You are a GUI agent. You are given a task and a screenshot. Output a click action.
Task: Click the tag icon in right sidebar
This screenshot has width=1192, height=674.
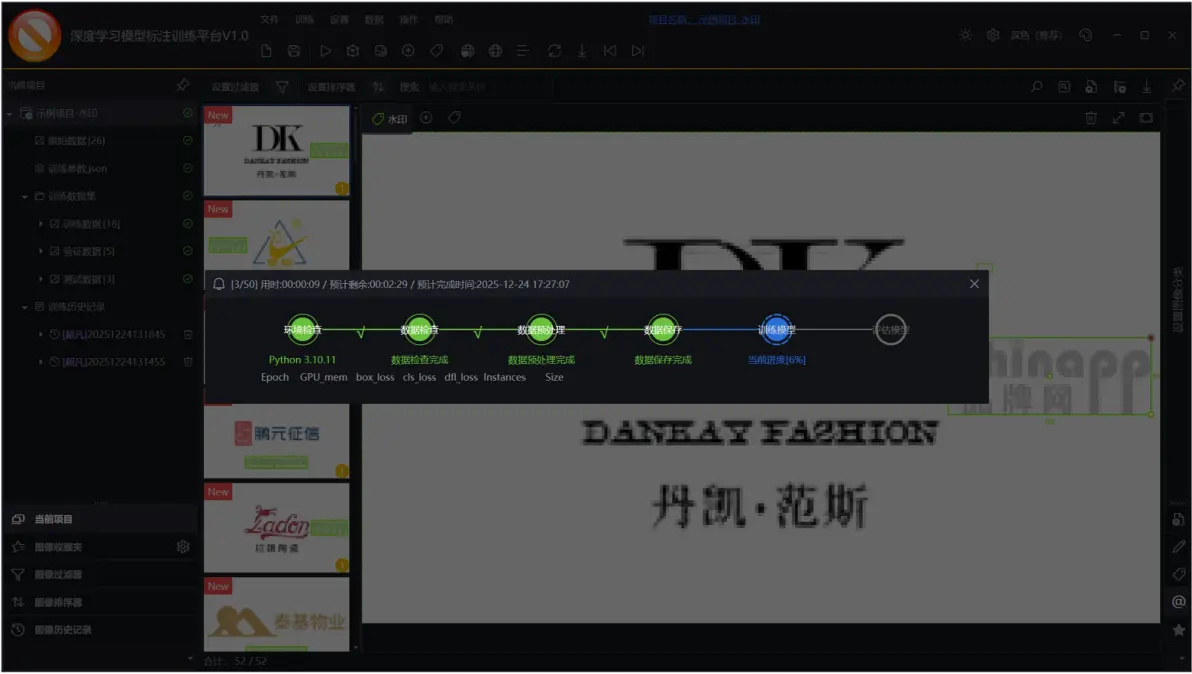click(1178, 574)
